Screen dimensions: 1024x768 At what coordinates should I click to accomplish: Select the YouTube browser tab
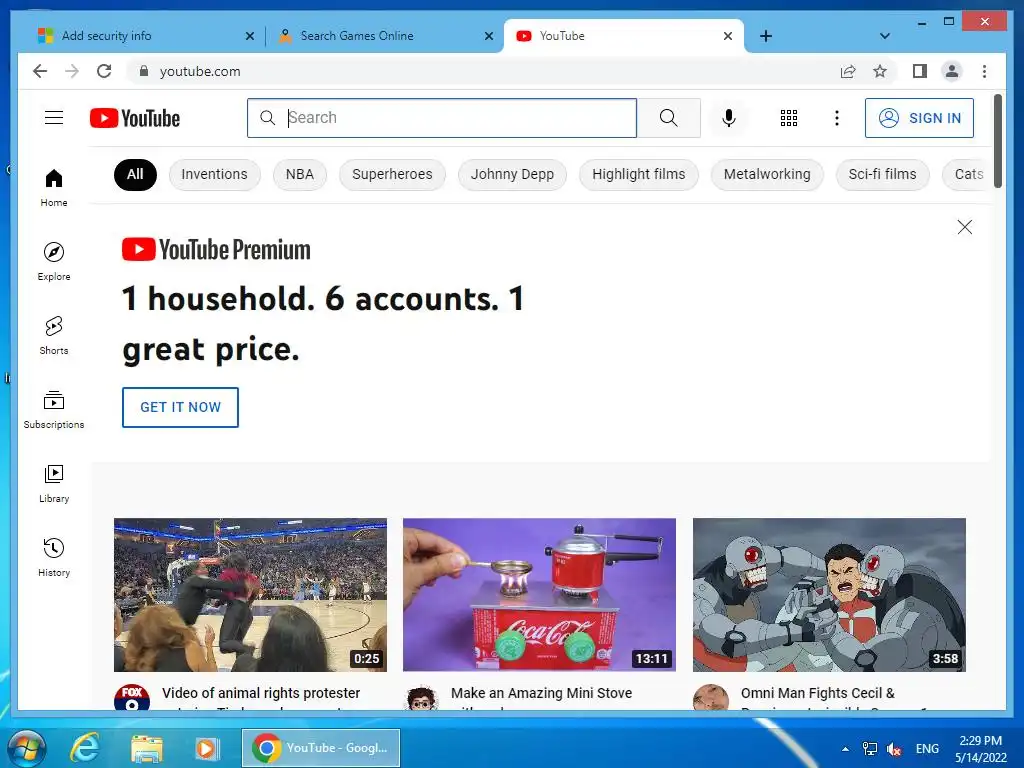point(624,36)
